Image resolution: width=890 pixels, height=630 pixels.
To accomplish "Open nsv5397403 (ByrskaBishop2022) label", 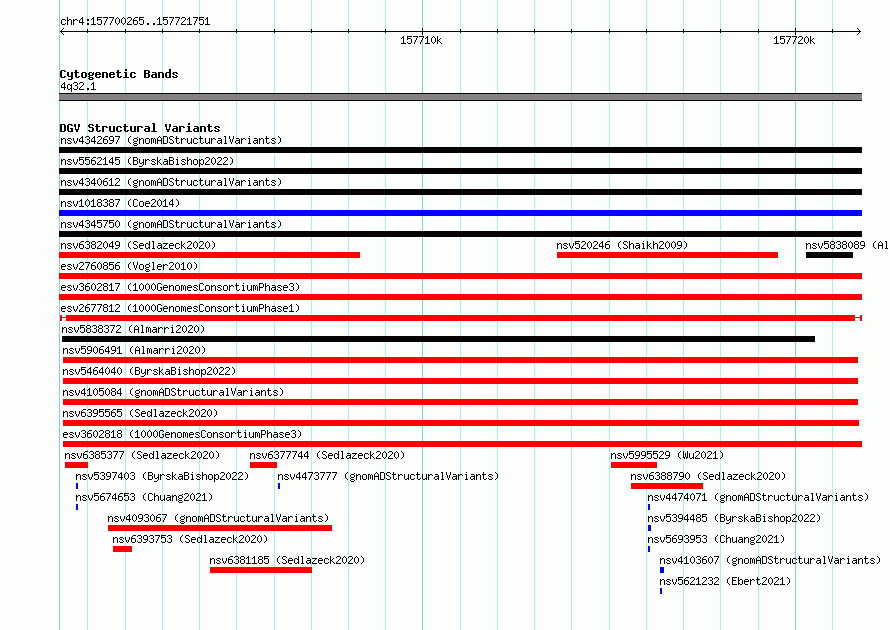I will (x=162, y=476).
